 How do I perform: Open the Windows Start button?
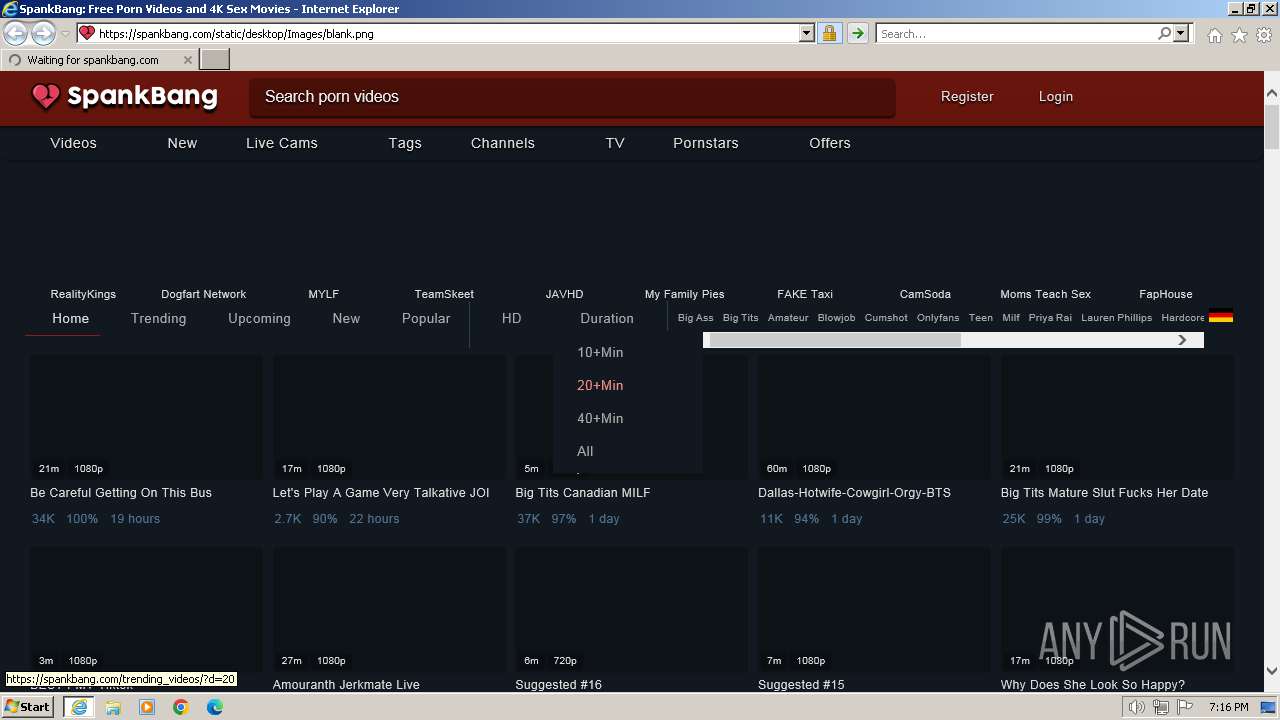pos(28,707)
